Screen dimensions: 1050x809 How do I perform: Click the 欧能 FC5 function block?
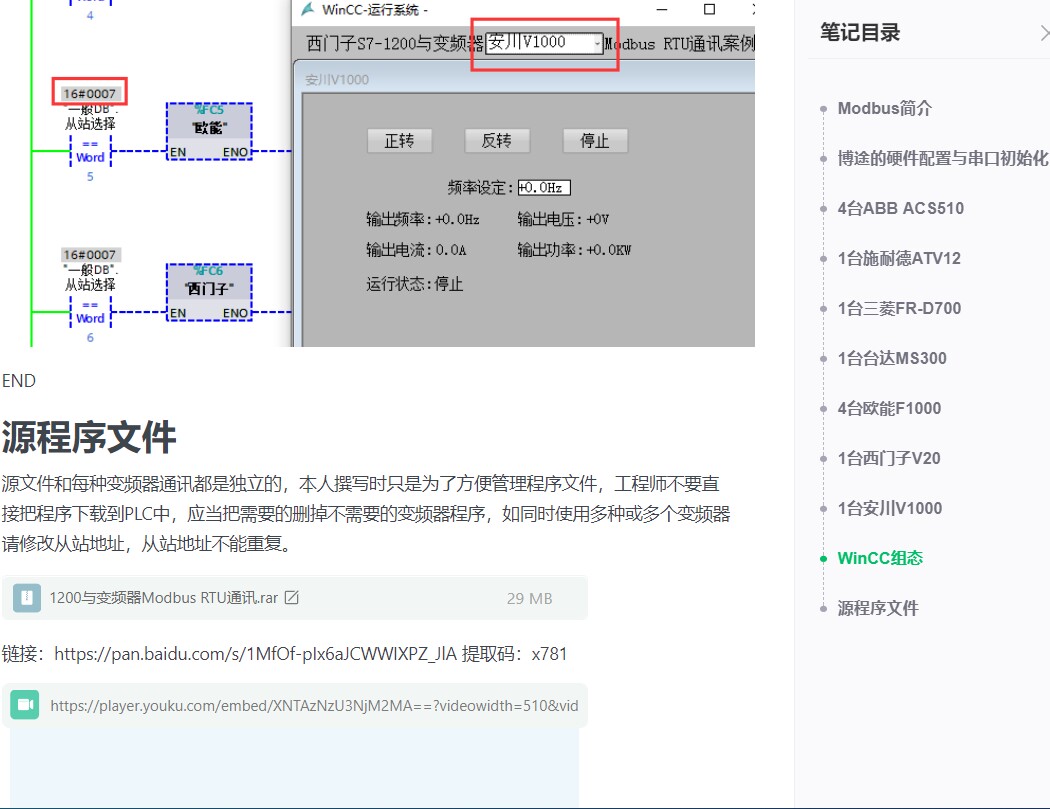pyautogui.click(x=210, y=131)
